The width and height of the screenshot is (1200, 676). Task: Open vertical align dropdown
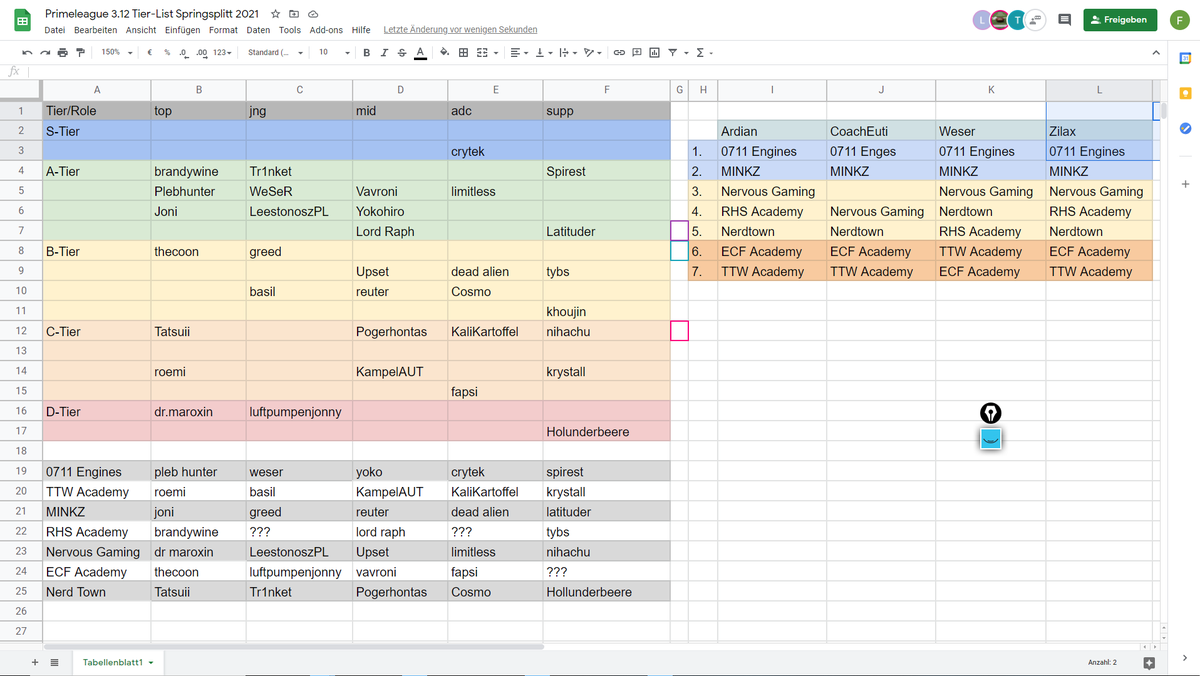pos(543,52)
